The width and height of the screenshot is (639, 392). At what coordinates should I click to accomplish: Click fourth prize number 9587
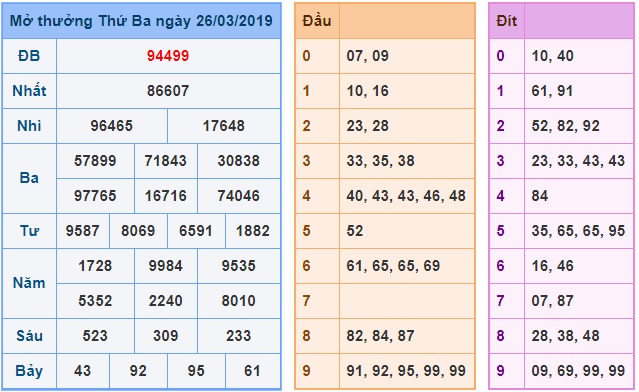[x=83, y=231]
